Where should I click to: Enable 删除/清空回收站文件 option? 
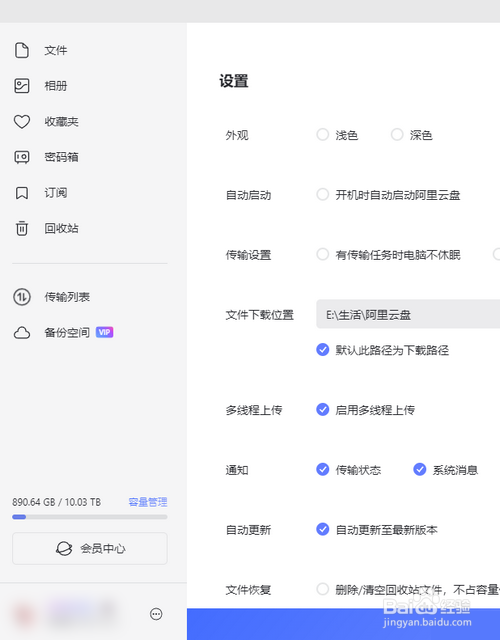tap(322, 589)
